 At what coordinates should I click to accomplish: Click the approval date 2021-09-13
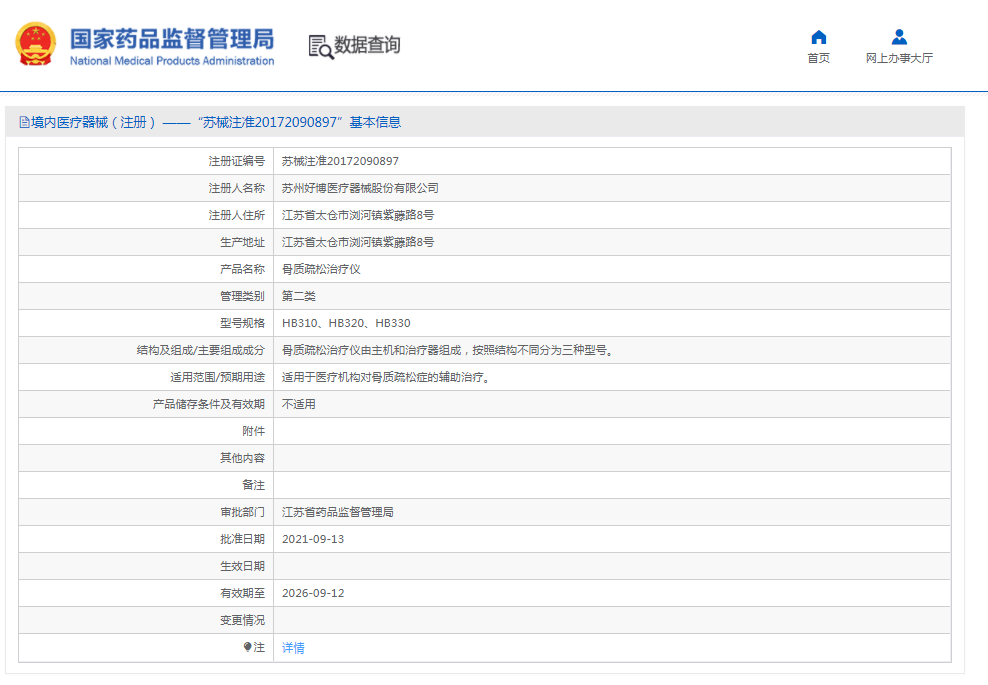click(313, 539)
